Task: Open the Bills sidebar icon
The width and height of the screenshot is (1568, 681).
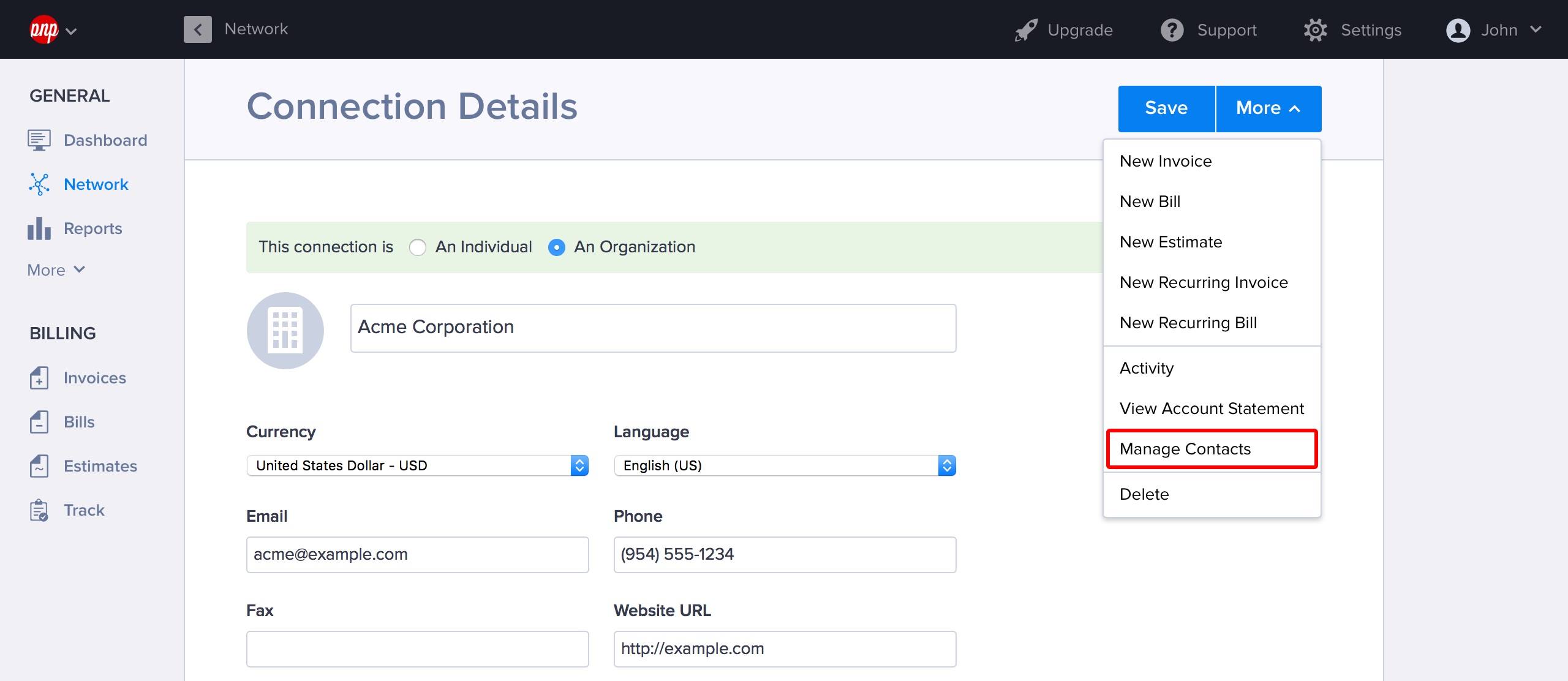Action: [39, 421]
